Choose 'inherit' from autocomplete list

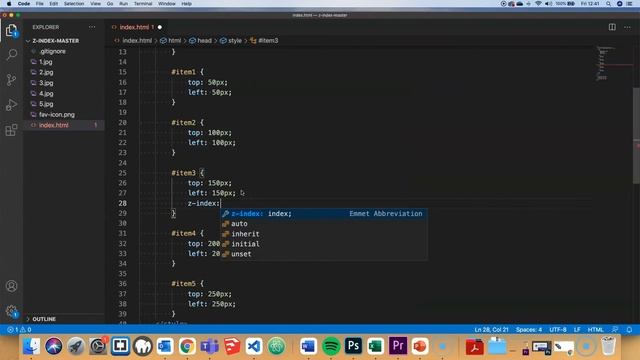(324, 234)
